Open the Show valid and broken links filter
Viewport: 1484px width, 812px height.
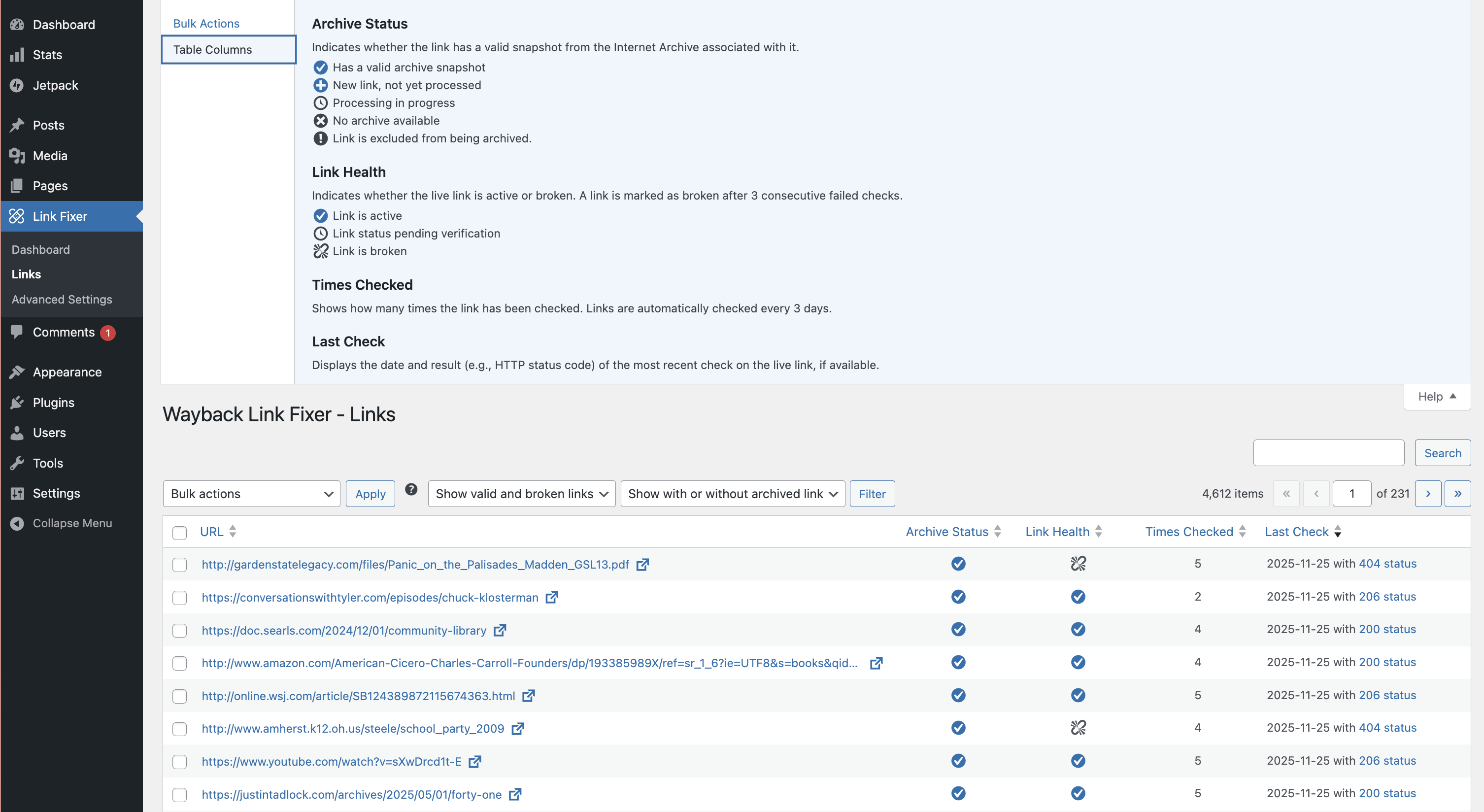pyautogui.click(x=520, y=493)
